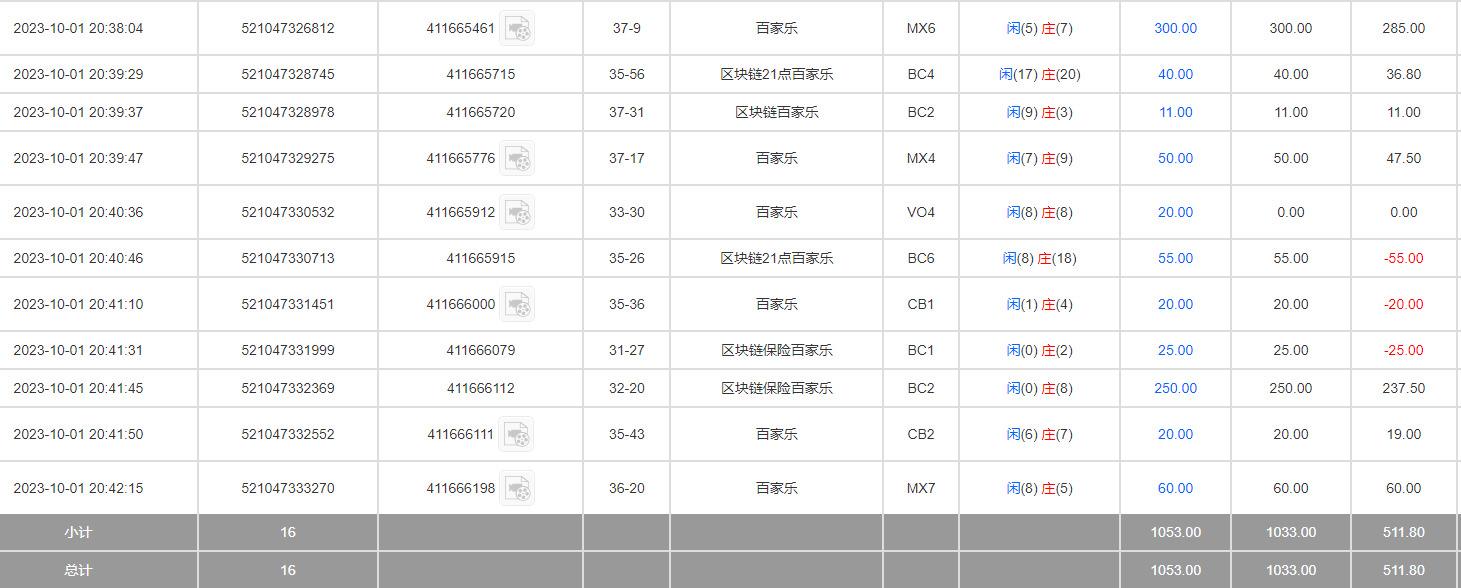This screenshot has width=1461, height=588.
Task: Open bet amount link 55.00
Action: point(1175,258)
